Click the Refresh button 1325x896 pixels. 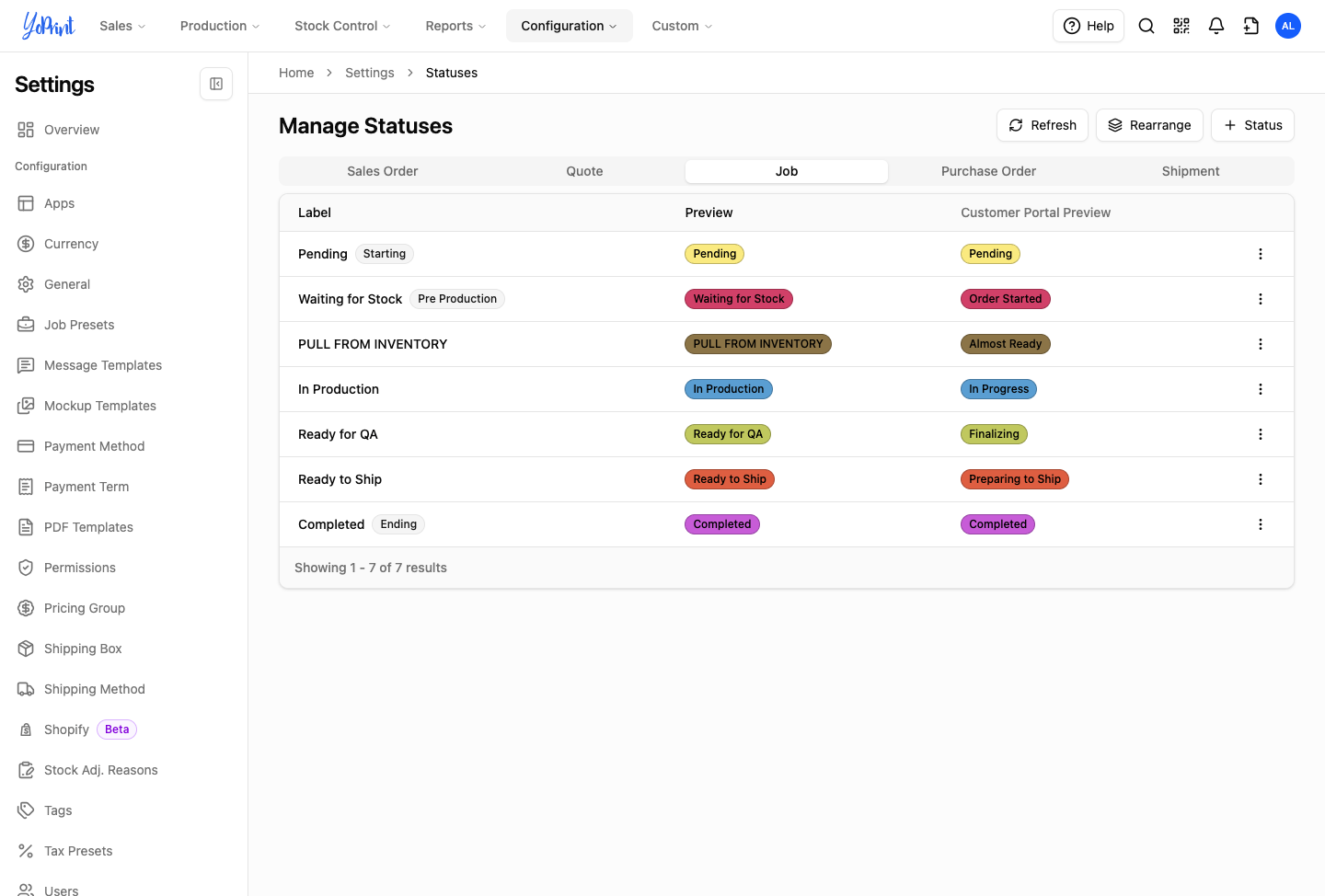1043,125
